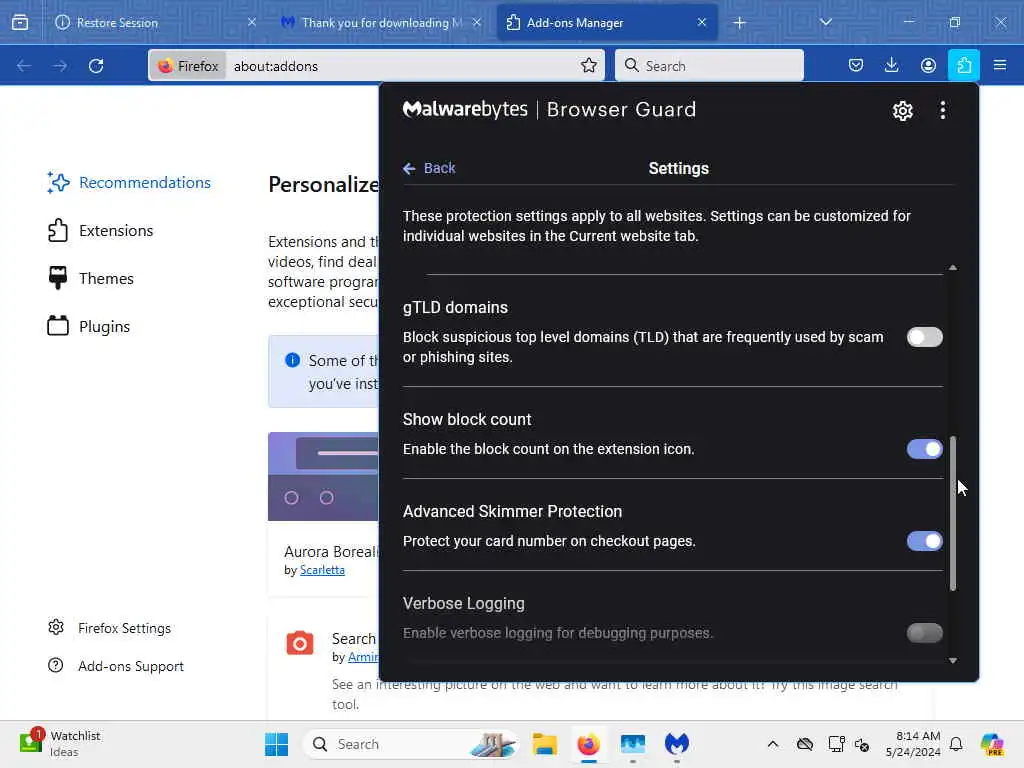Click the Aurora Borealis theme preview
The width and height of the screenshot is (1024, 768).
[323, 476]
